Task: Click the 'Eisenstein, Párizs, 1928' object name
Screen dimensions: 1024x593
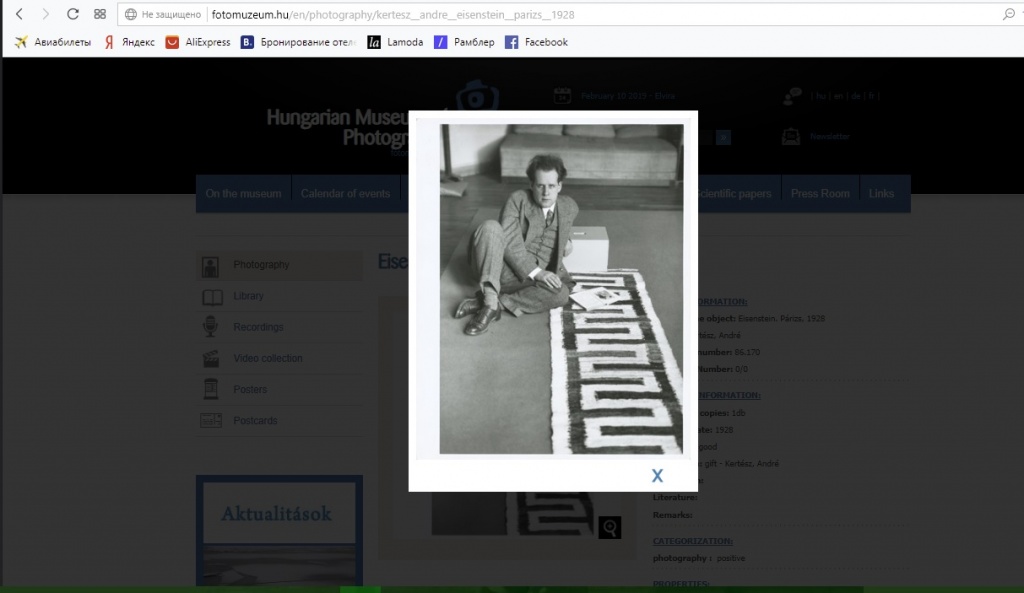Action: [x=781, y=319]
